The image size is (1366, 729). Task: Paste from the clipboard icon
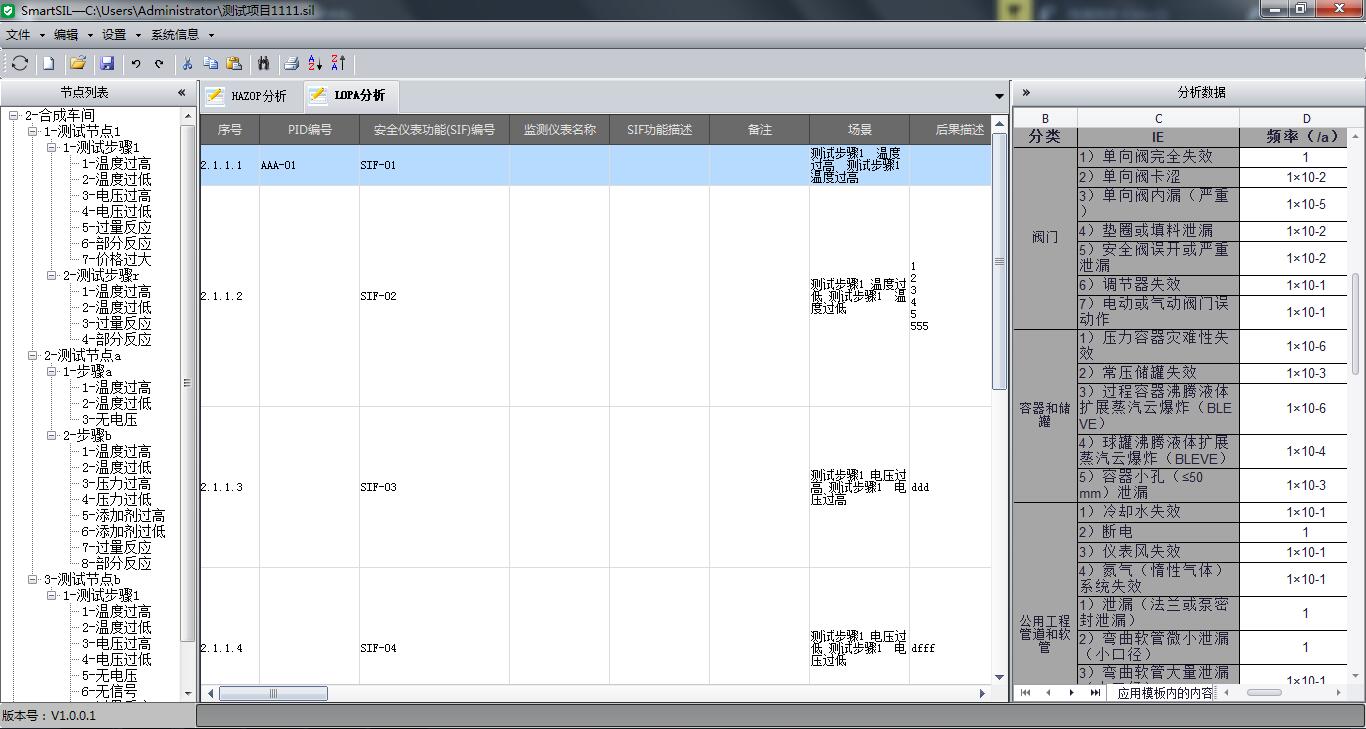pyautogui.click(x=234, y=63)
